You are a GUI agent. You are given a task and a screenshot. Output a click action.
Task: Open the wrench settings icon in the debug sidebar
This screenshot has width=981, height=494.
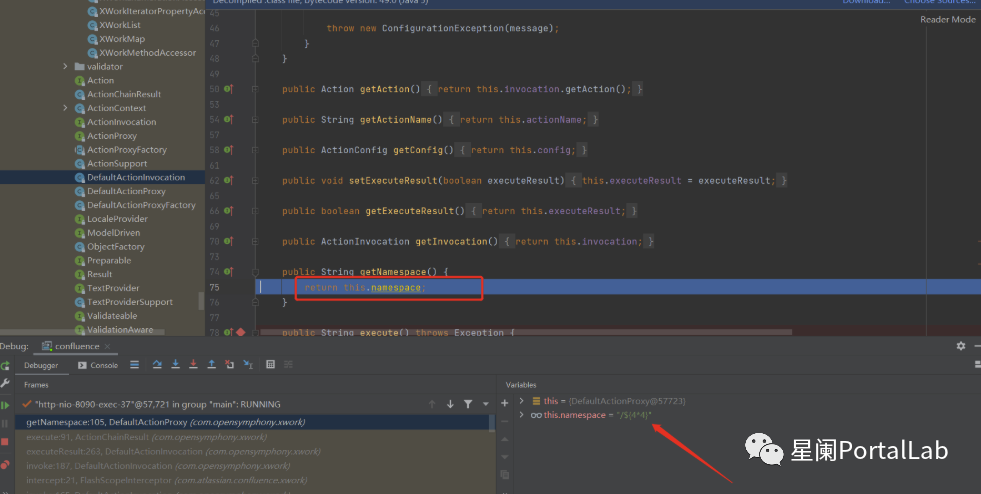[5, 383]
